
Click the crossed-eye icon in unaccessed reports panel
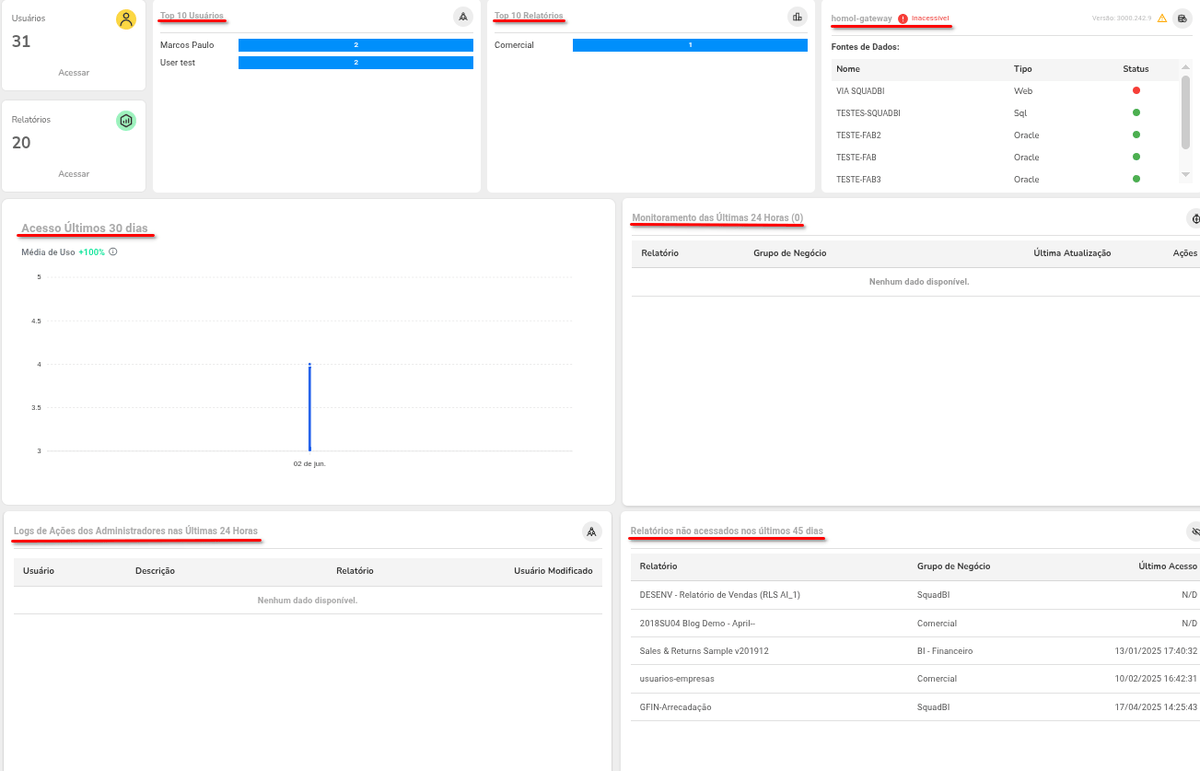tap(1193, 531)
